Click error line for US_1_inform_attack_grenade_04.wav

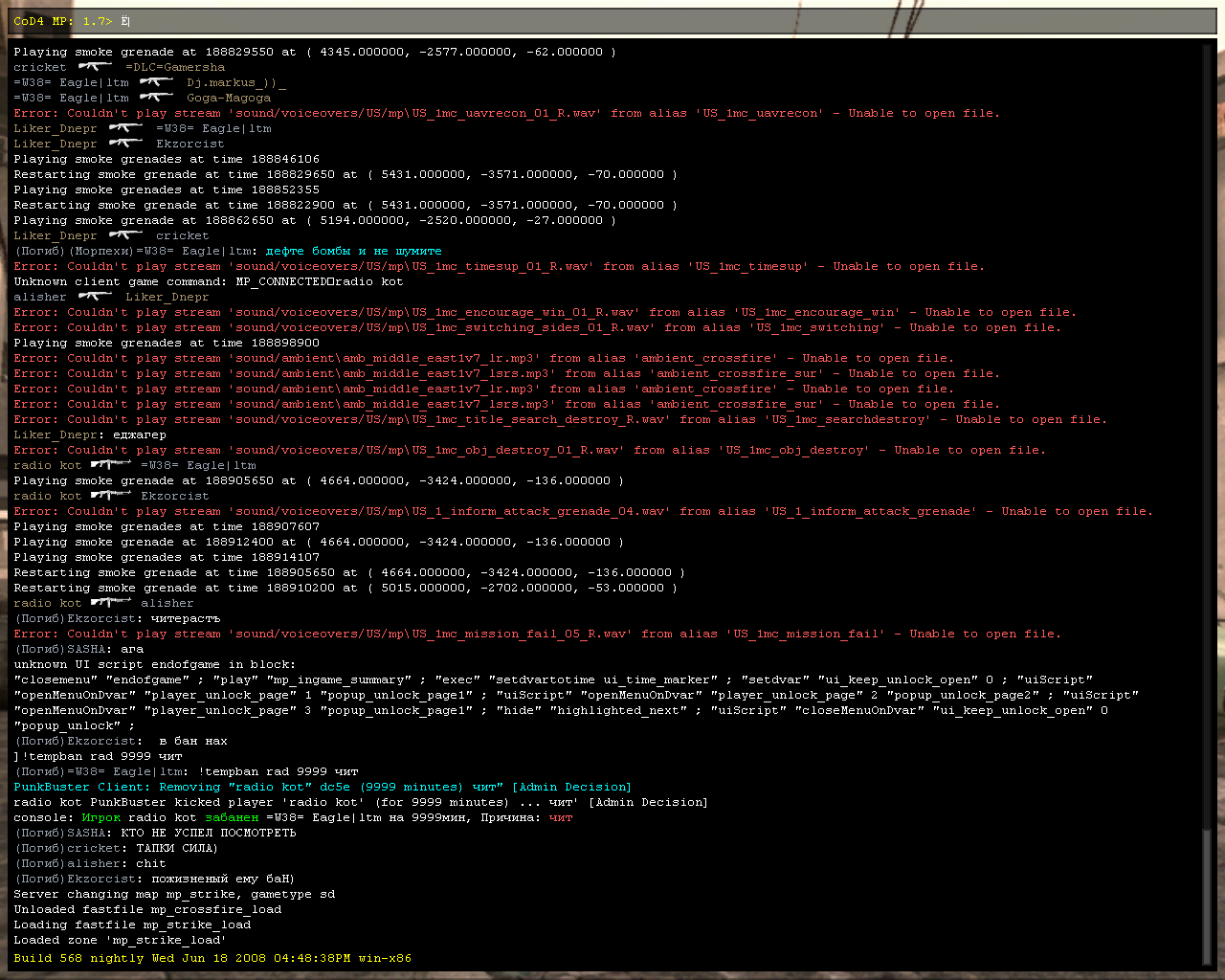584,511
